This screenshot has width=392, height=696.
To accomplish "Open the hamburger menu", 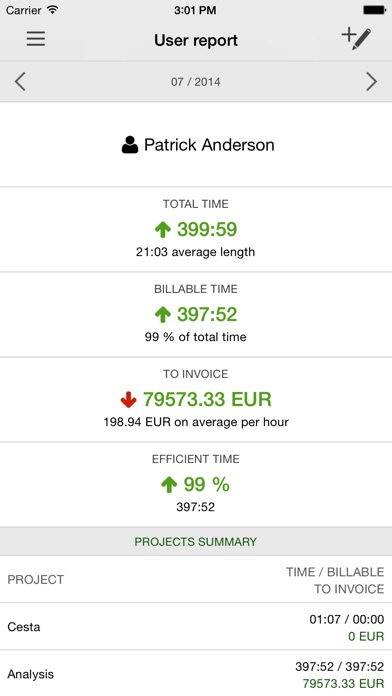I will point(36,39).
